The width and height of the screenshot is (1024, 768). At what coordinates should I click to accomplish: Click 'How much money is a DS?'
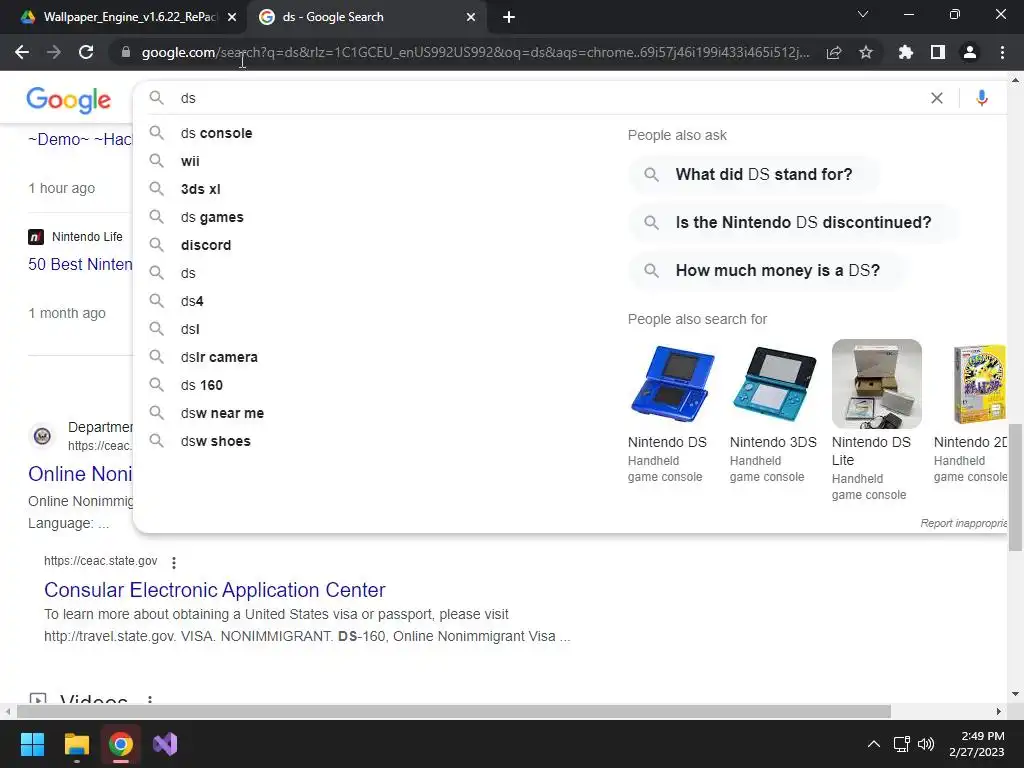click(x=767, y=271)
